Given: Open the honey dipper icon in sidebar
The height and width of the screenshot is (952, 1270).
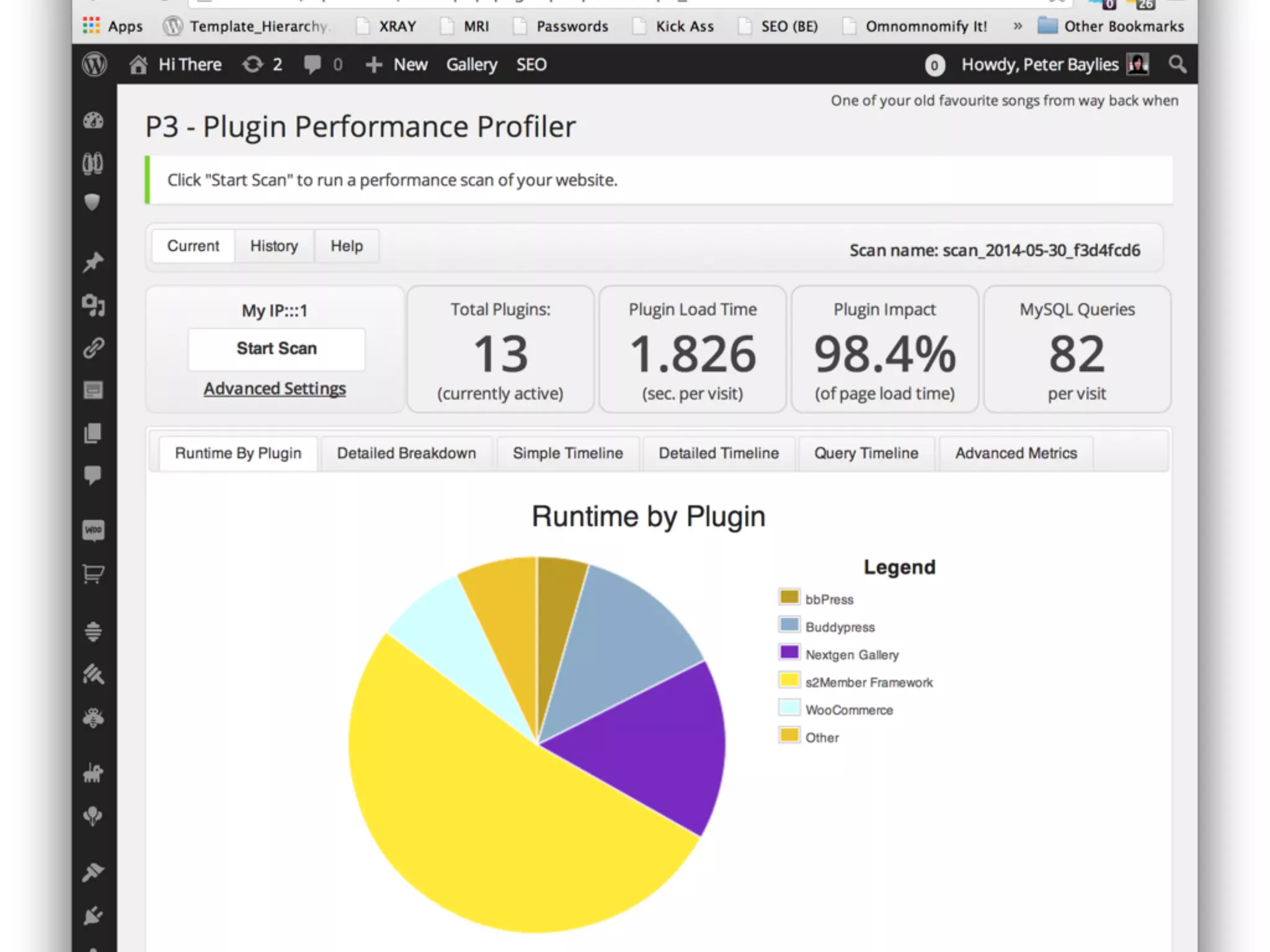Looking at the screenshot, I should point(93,674).
